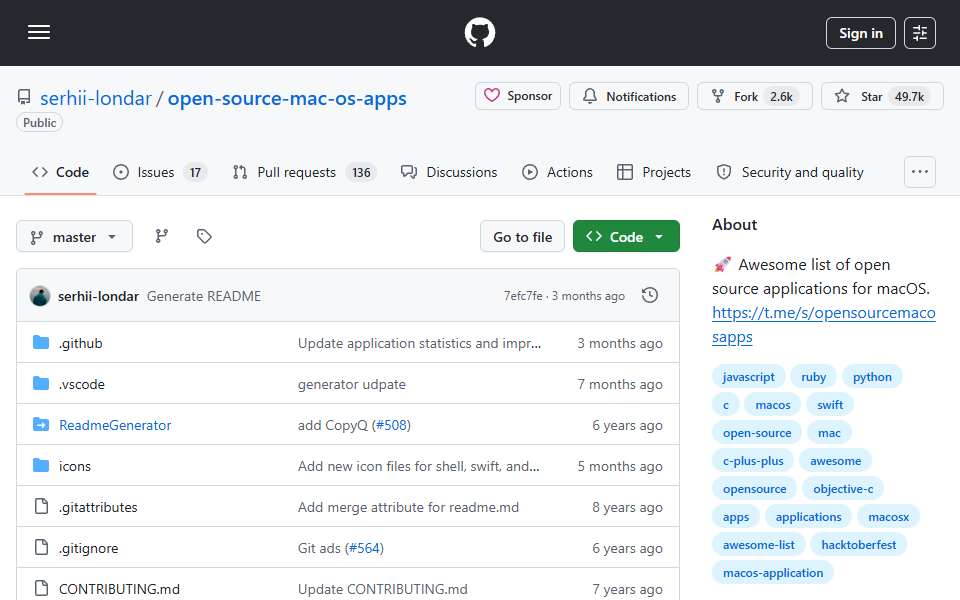Open appearance settings slider icon

(x=920, y=33)
